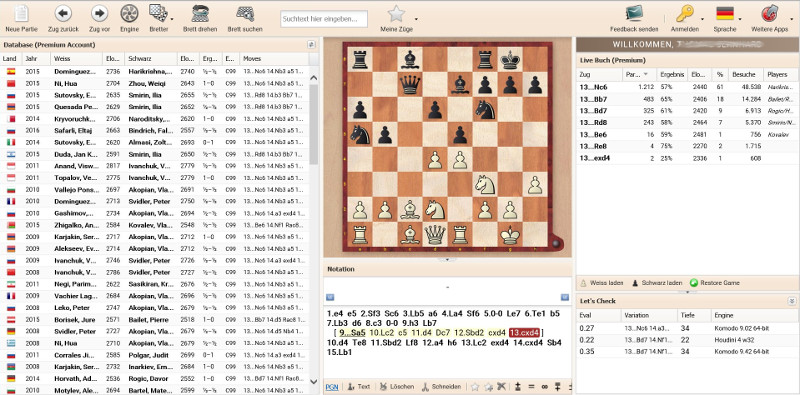Click Ergebnis column header in Live Buch
This screenshot has height=395, width=800.
[672, 74]
